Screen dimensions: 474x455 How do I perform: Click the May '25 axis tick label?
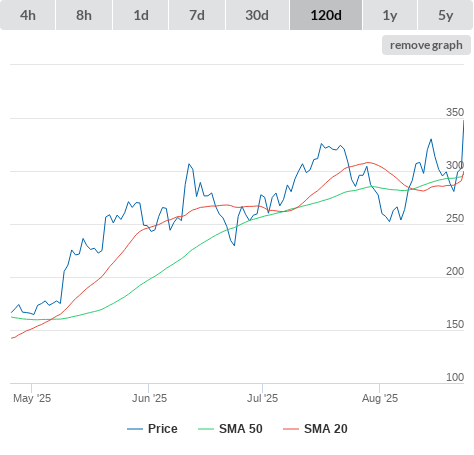[32, 398]
